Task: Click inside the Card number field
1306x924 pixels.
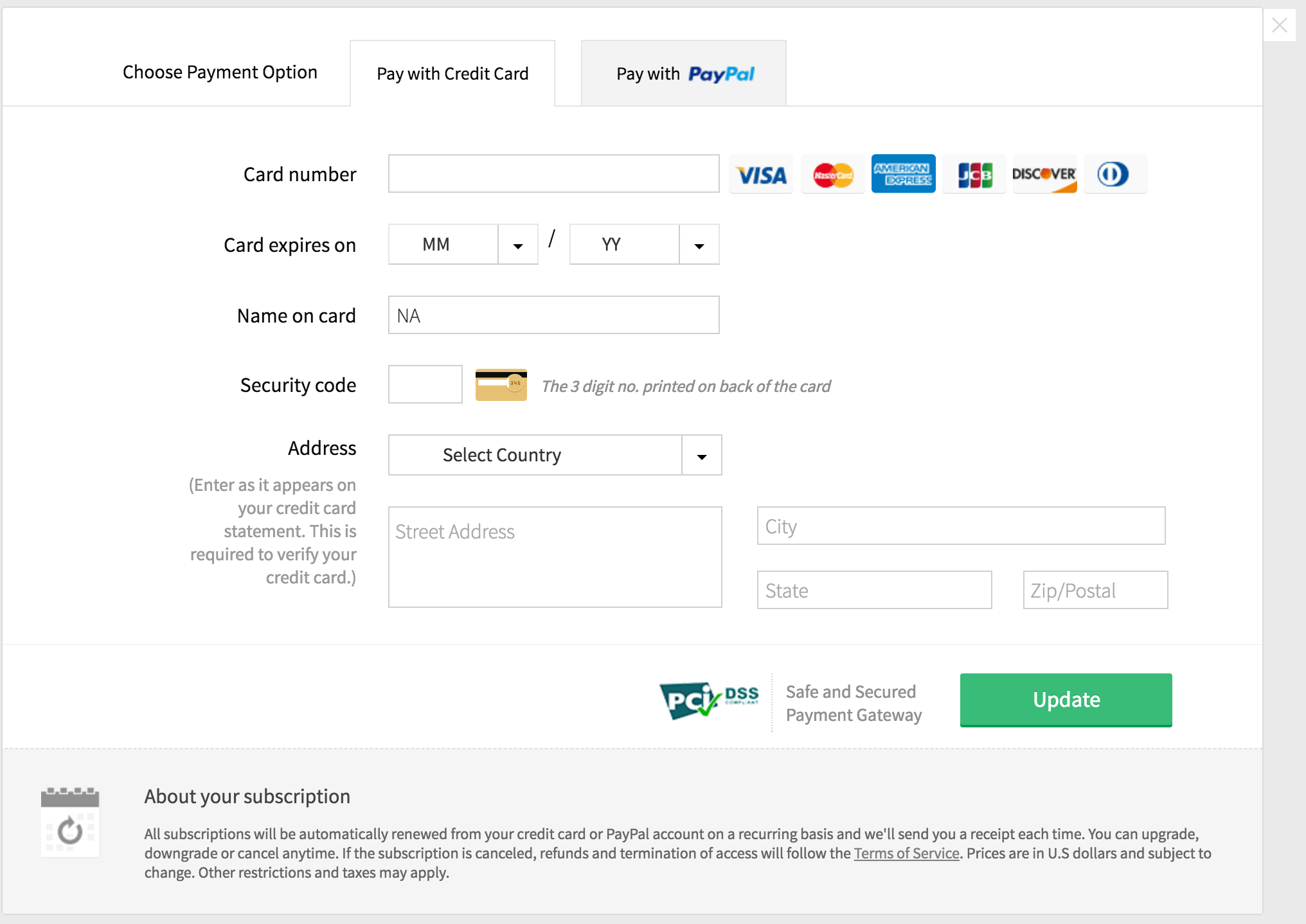Action: [x=553, y=173]
